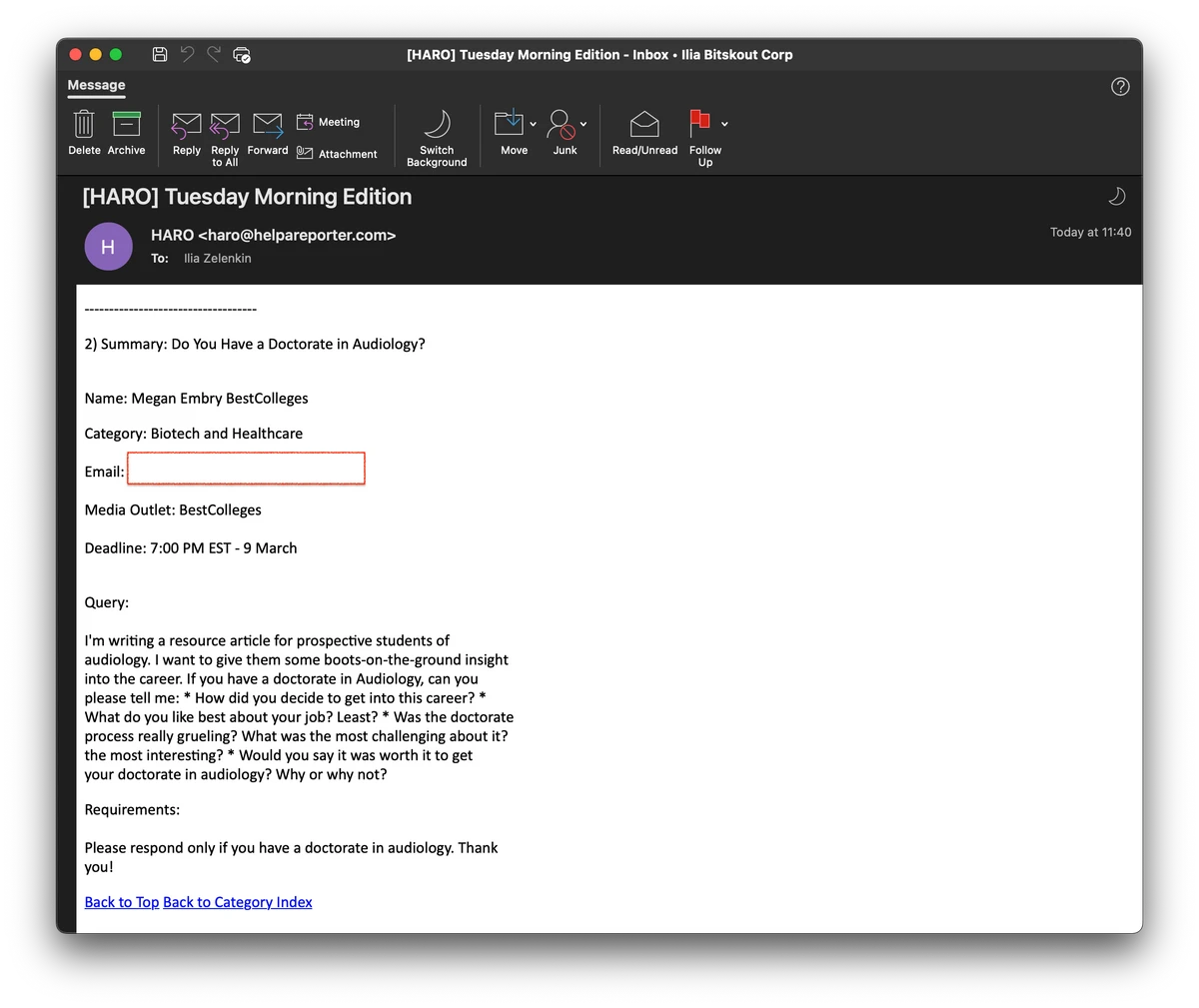Open the Move dropdown arrow
Image resolution: width=1199 pixels, height=1008 pixels.
533,124
